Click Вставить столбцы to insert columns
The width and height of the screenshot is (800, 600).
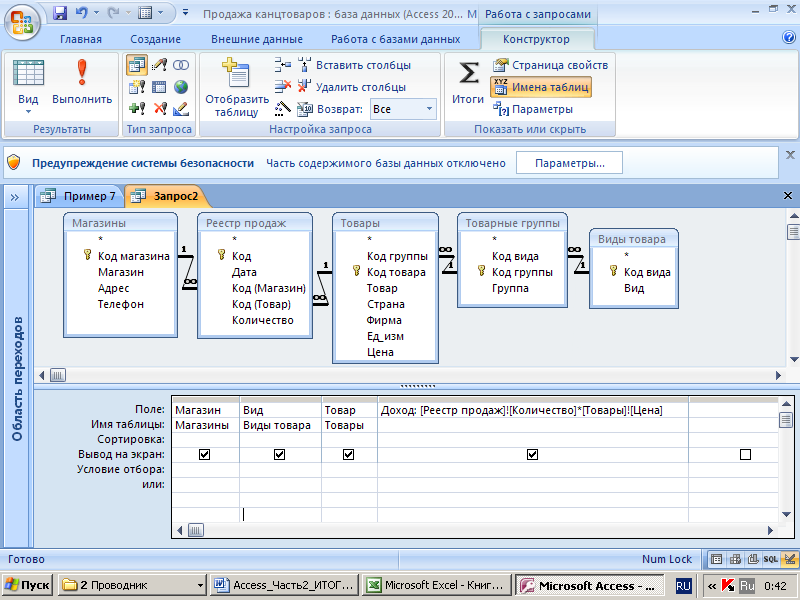click(x=355, y=65)
